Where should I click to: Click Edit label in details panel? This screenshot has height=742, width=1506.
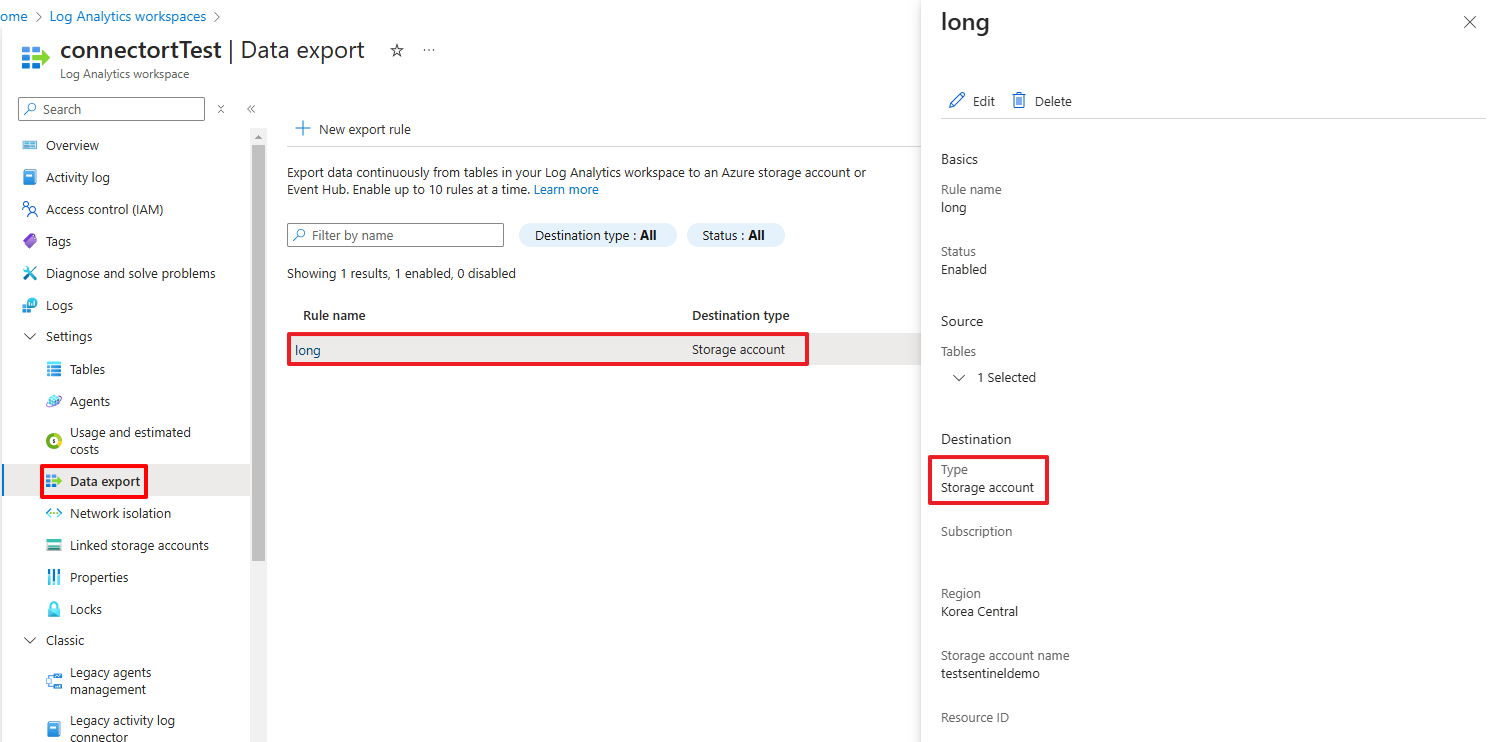[x=984, y=101]
